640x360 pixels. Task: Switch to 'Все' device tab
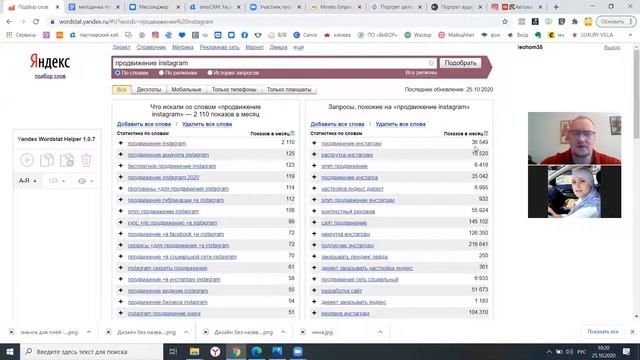[x=122, y=89]
